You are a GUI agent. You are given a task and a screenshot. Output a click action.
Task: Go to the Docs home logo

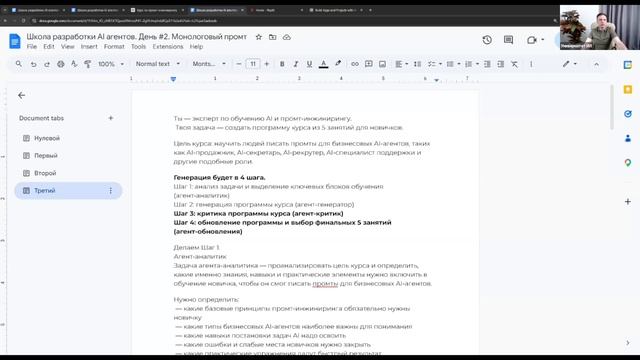click(x=15, y=41)
